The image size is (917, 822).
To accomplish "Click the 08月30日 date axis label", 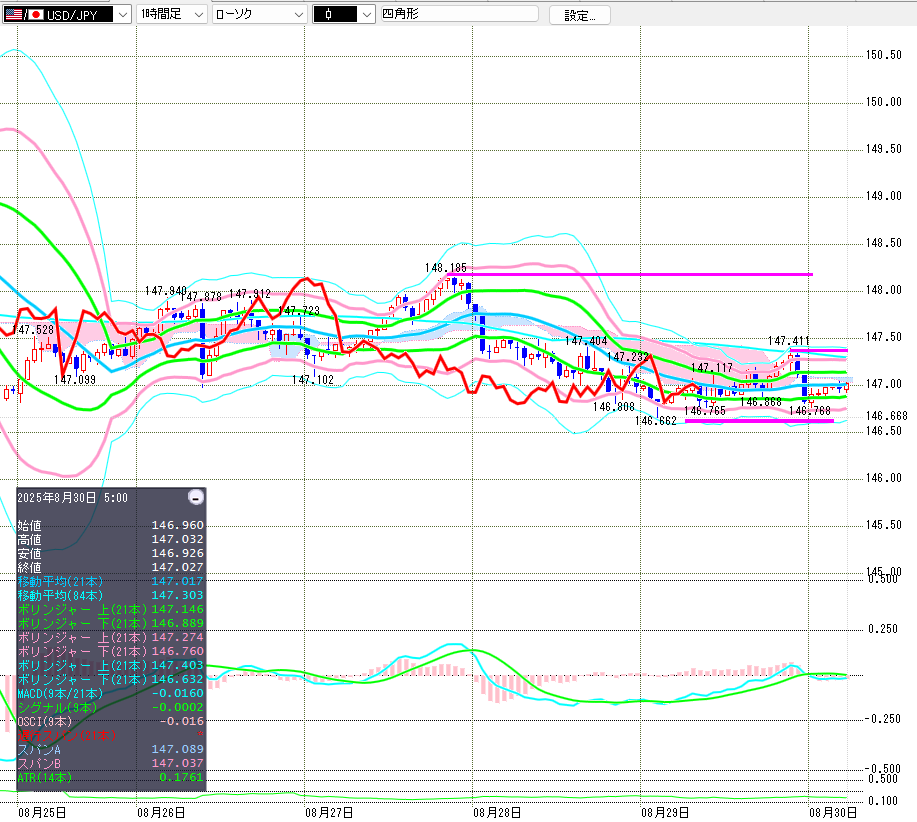I will coord(833,813).
